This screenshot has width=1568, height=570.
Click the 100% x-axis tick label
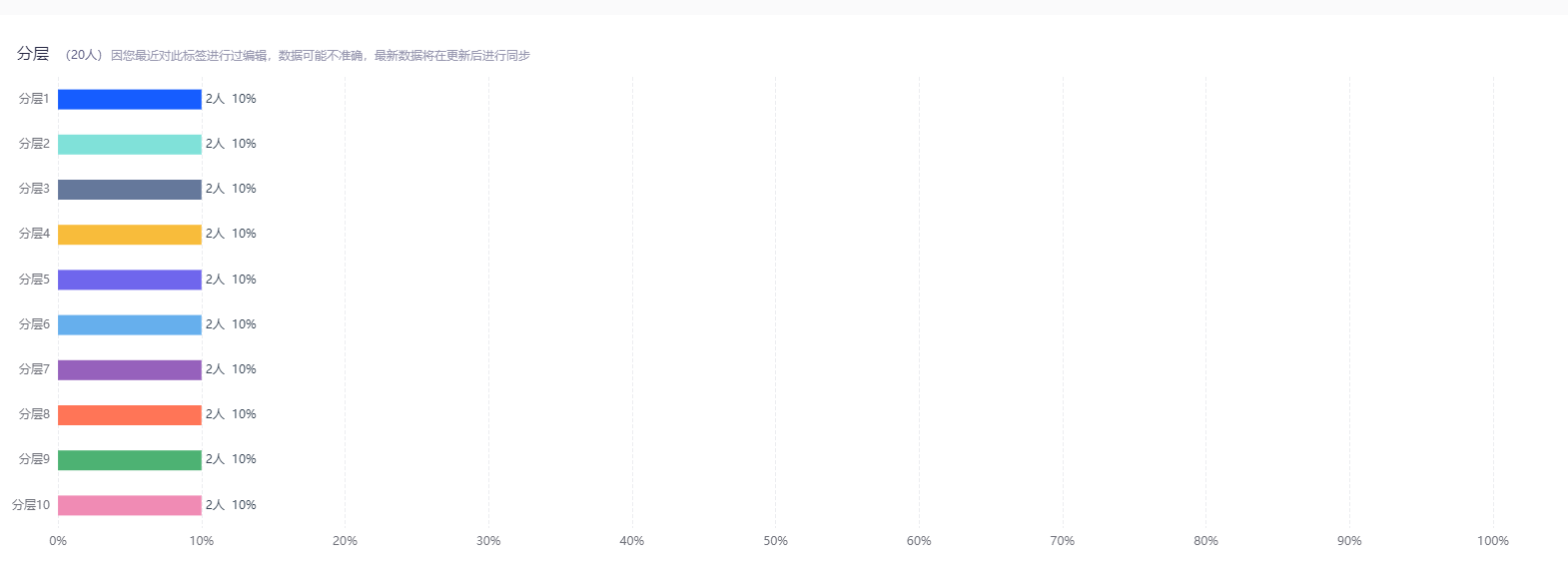pyautogui.click(x=1493, y=541)
